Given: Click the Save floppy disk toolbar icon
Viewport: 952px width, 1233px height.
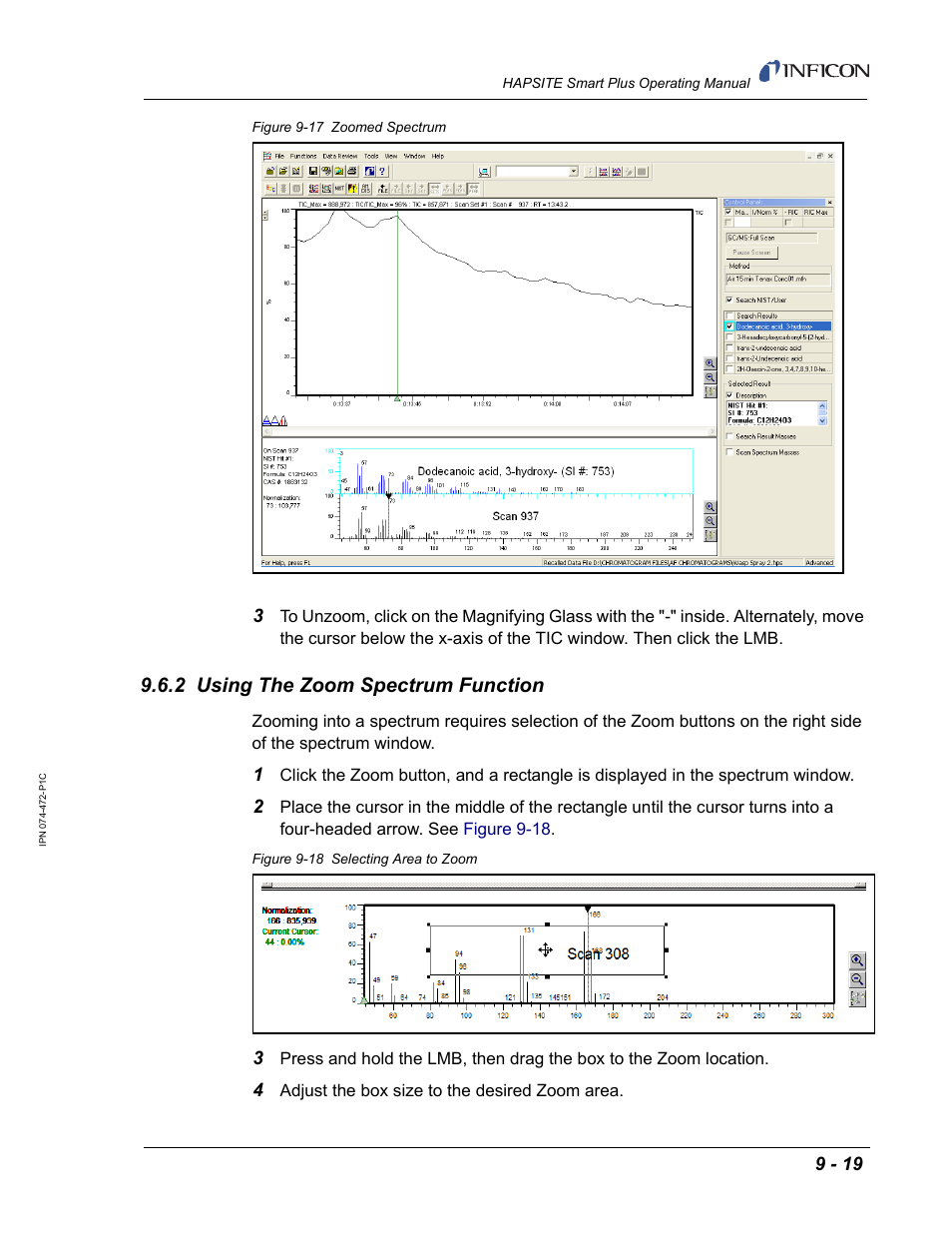Looking at the screenshot, I should [x=313, y=171].
